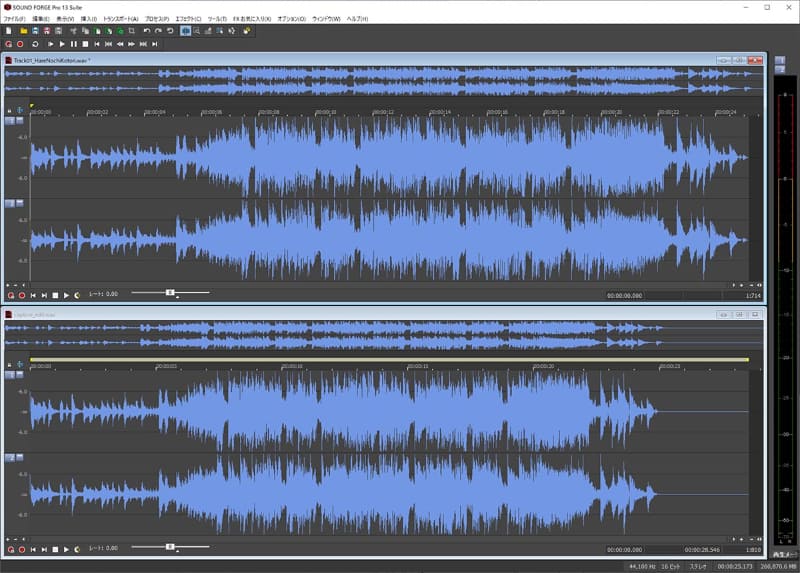Click Go to Start in main transport bar
This screenshot has height=573, width=800.
coord(97,44)
